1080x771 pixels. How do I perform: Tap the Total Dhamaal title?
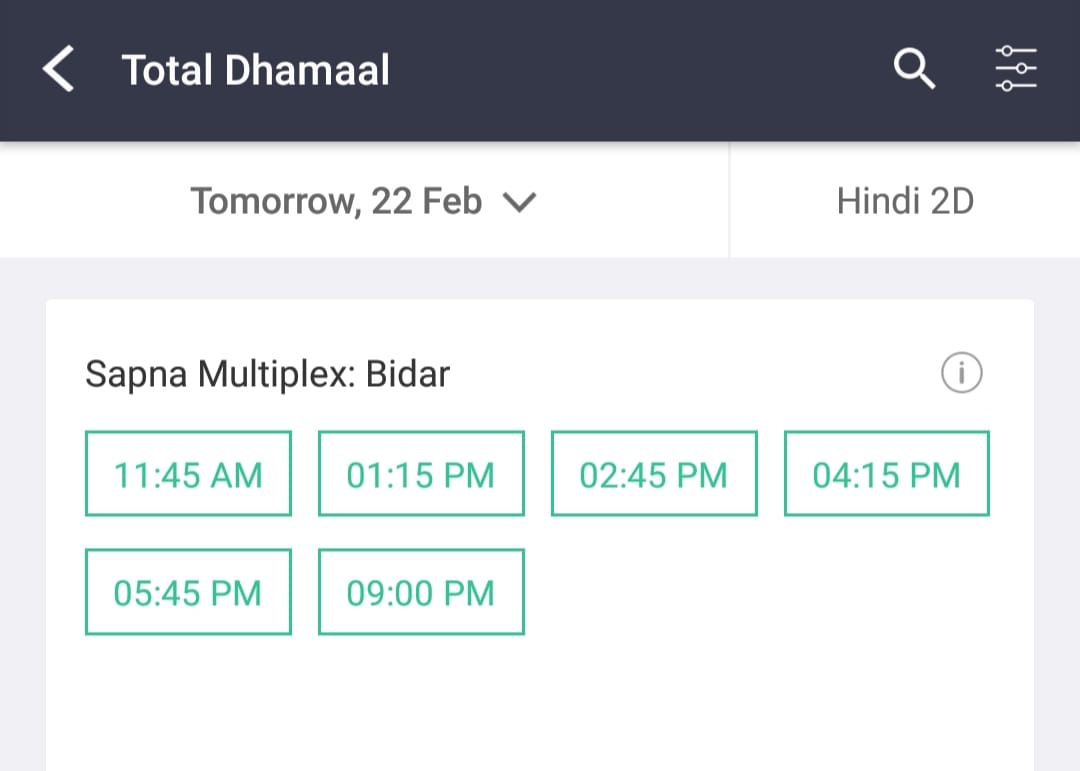point(256,70)
